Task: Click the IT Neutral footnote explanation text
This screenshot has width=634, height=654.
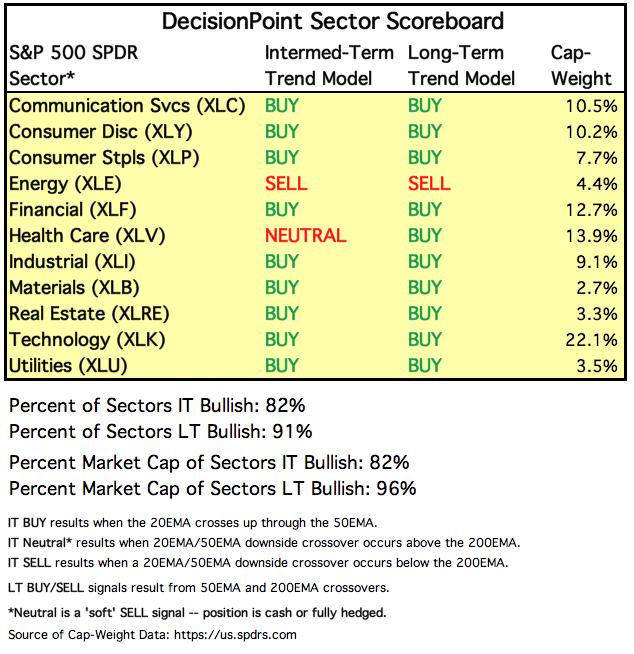Action: [x=264, y=543]
